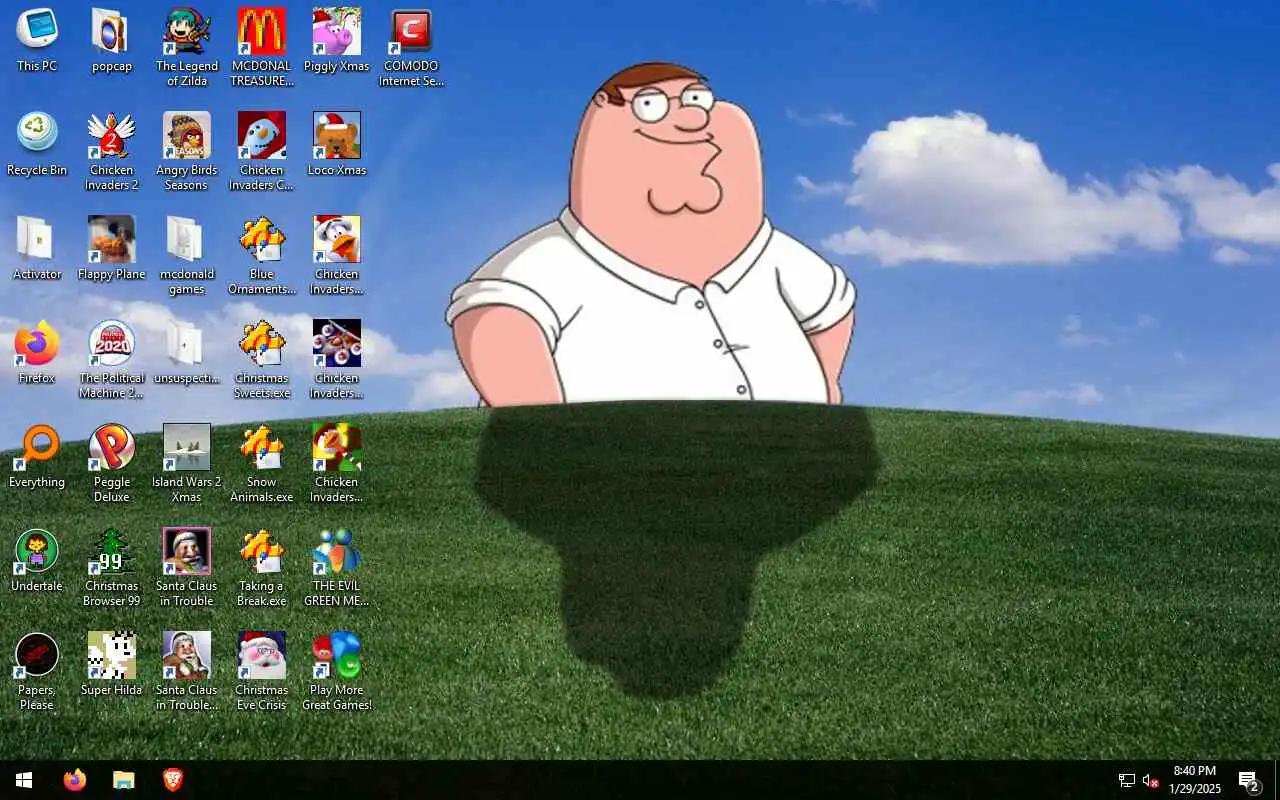The height and width of the screenshot is (800, 1280).
Task: Open the clock showing 8:40 PM
Action: click(1195, 780)
